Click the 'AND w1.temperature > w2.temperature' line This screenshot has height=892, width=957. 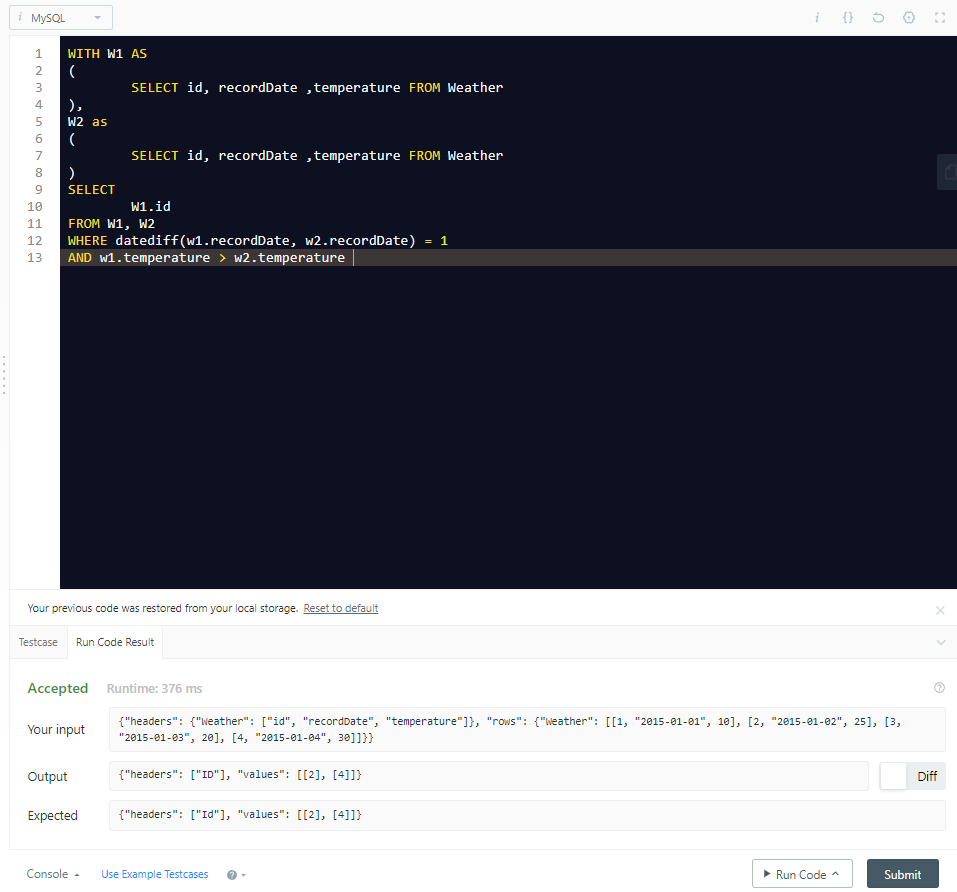coord(206,257)
